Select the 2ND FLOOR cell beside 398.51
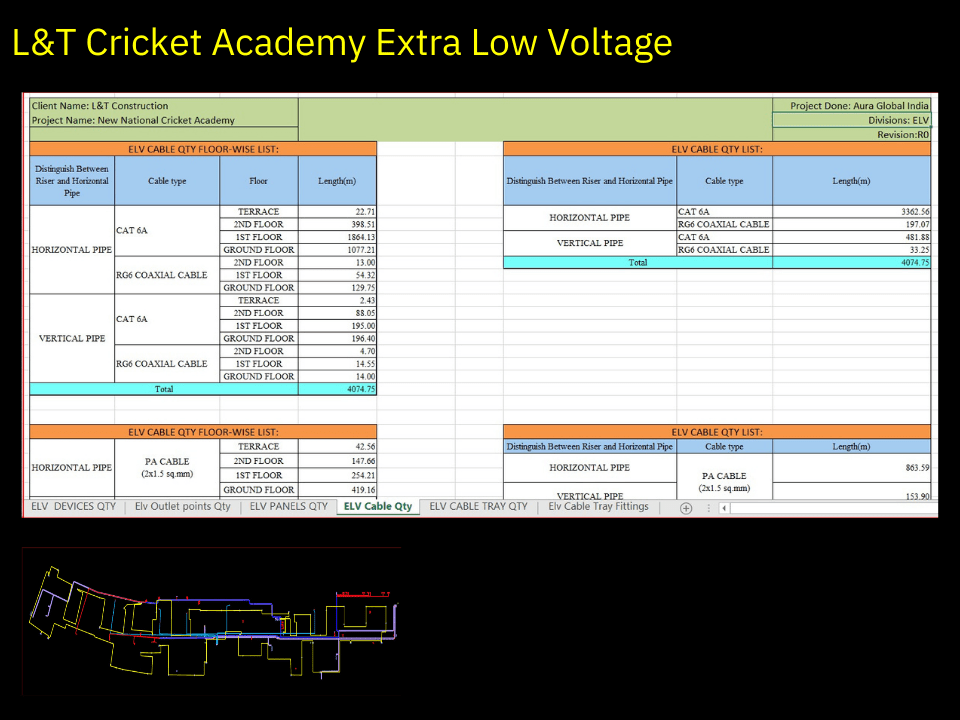 258,224
